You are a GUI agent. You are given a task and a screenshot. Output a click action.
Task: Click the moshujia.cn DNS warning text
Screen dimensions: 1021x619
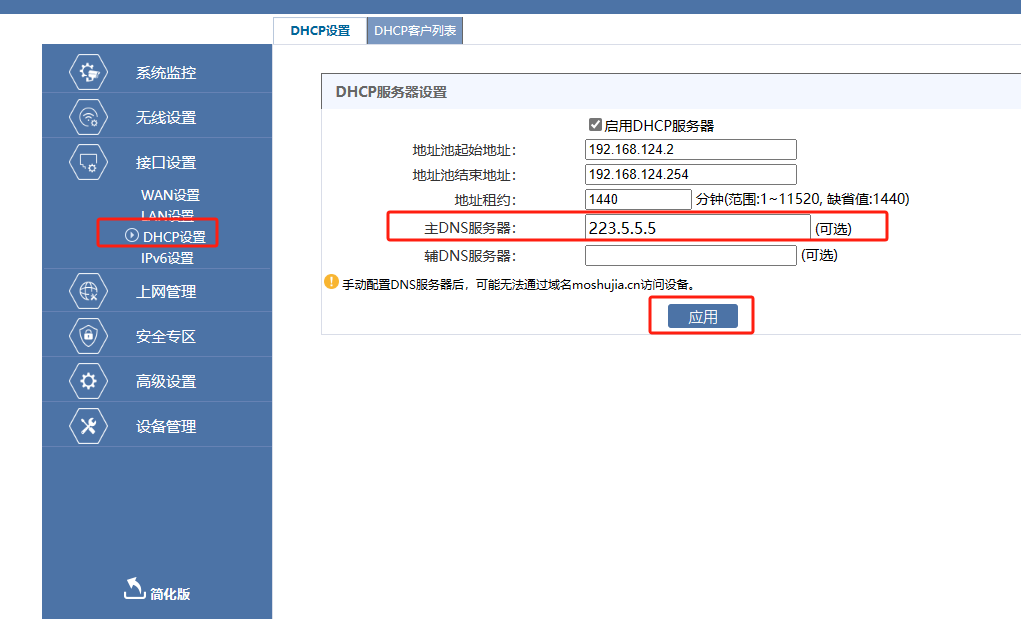pyautogui.click(x=519, y=284)
